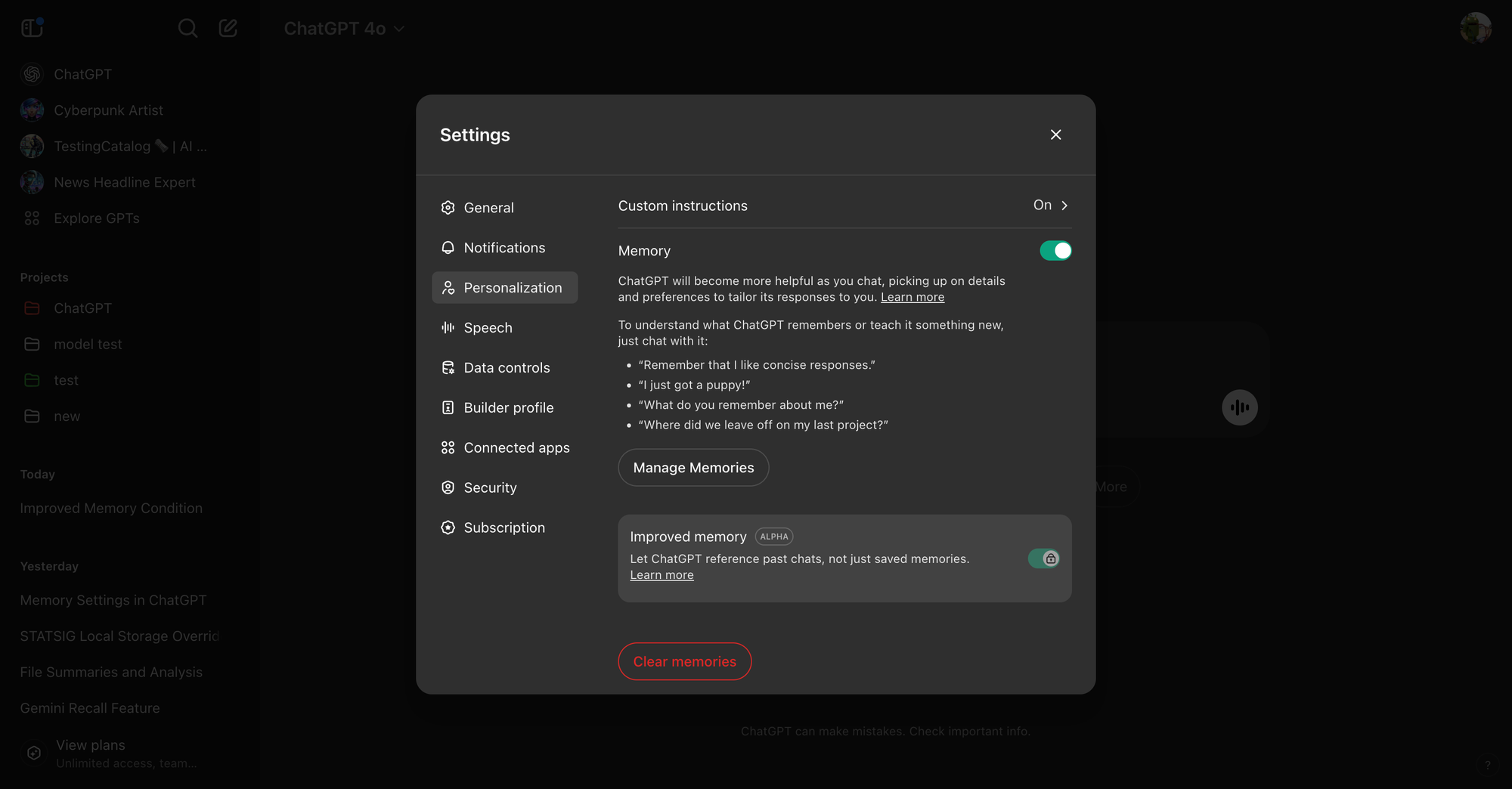Select the Subscription section

click(504, 528)
